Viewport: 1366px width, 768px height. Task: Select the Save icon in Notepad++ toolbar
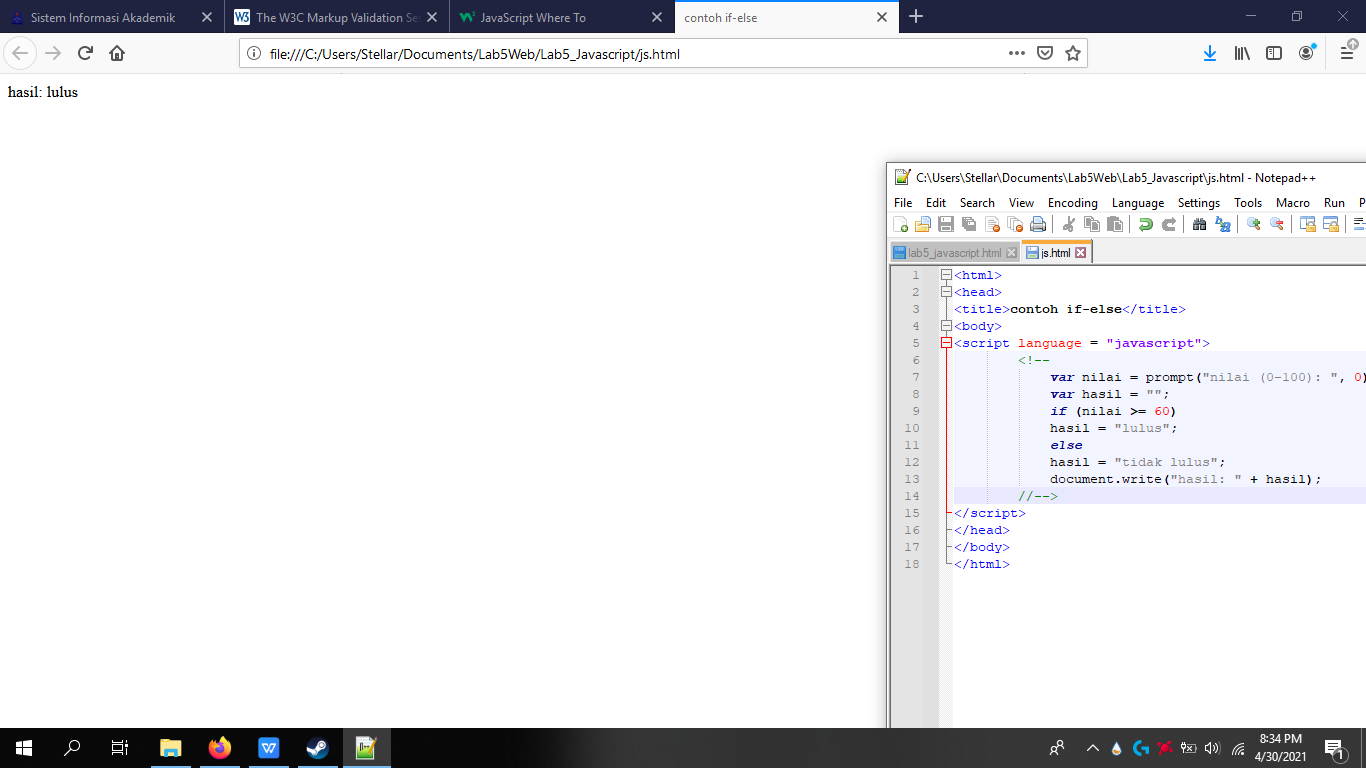944,223
